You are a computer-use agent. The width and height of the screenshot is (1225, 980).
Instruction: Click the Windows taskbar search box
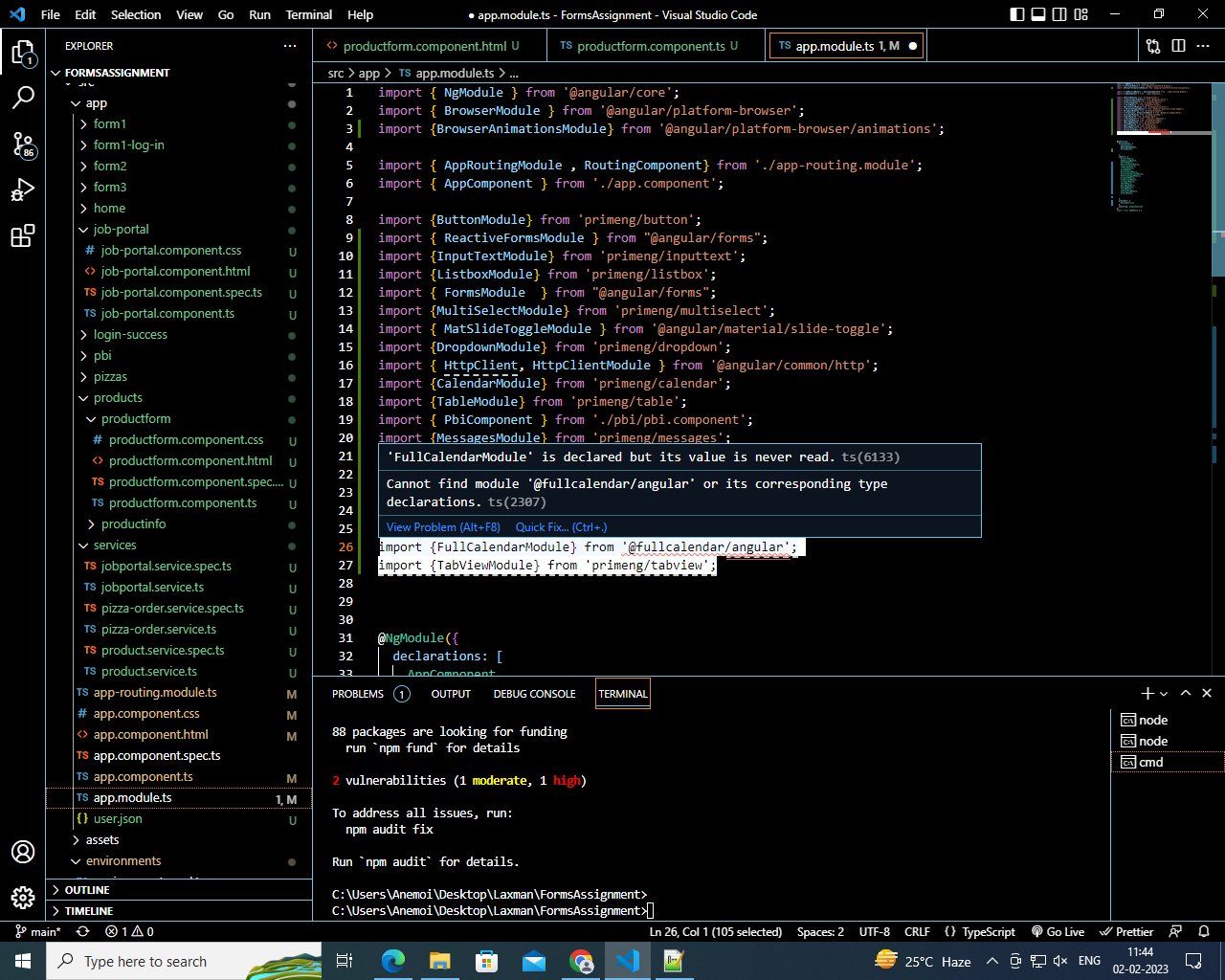pos(184,961)
